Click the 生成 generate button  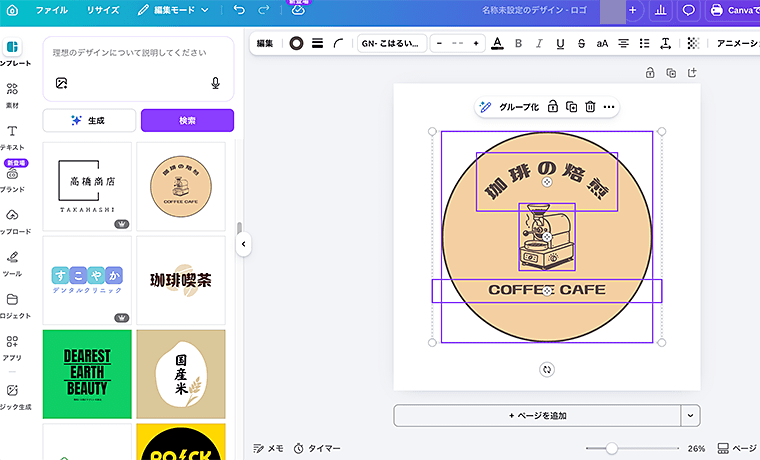coord(89,120)
